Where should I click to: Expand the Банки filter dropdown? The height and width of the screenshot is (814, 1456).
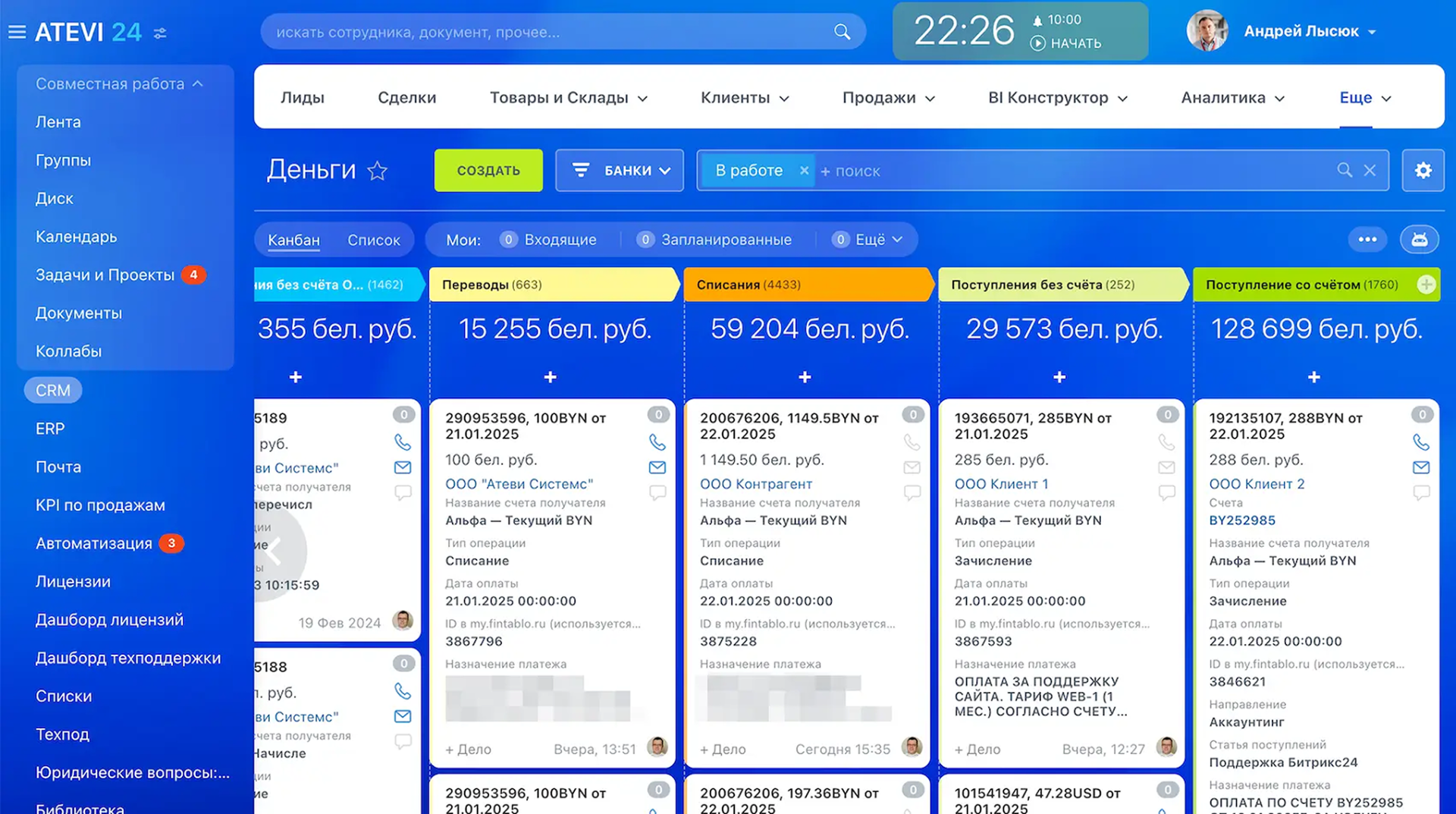coord(620,171)
